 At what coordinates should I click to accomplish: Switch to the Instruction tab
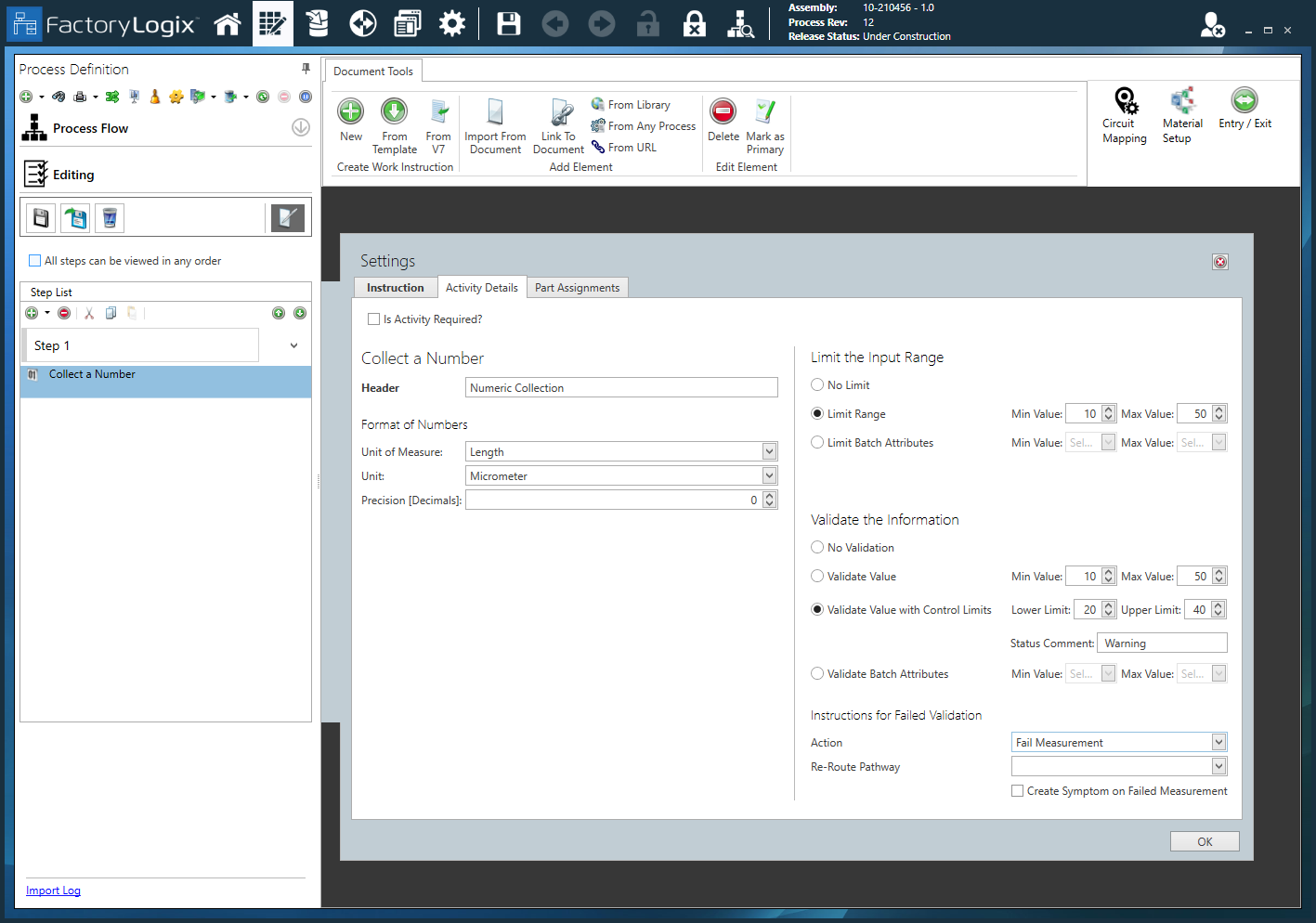point(396,287)
